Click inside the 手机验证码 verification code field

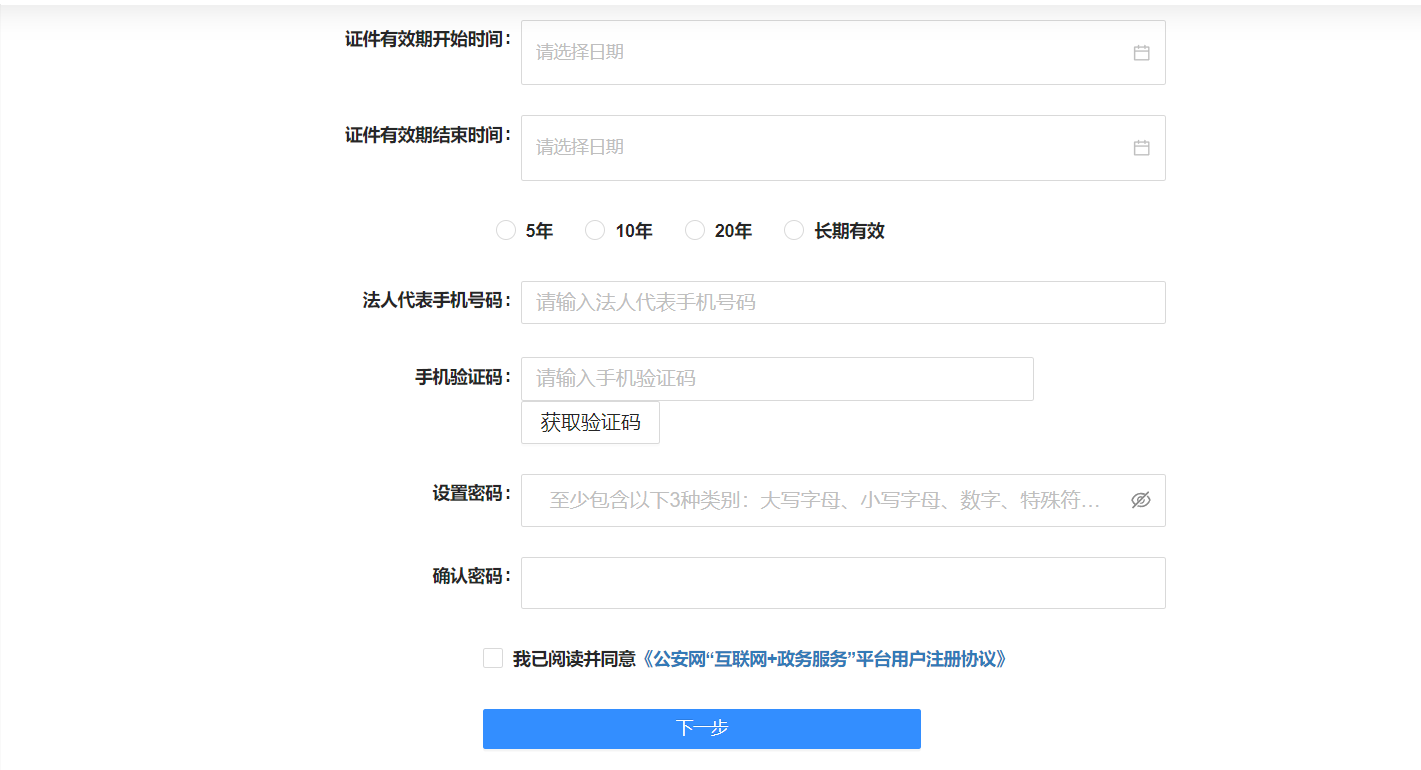click(777, 379)
